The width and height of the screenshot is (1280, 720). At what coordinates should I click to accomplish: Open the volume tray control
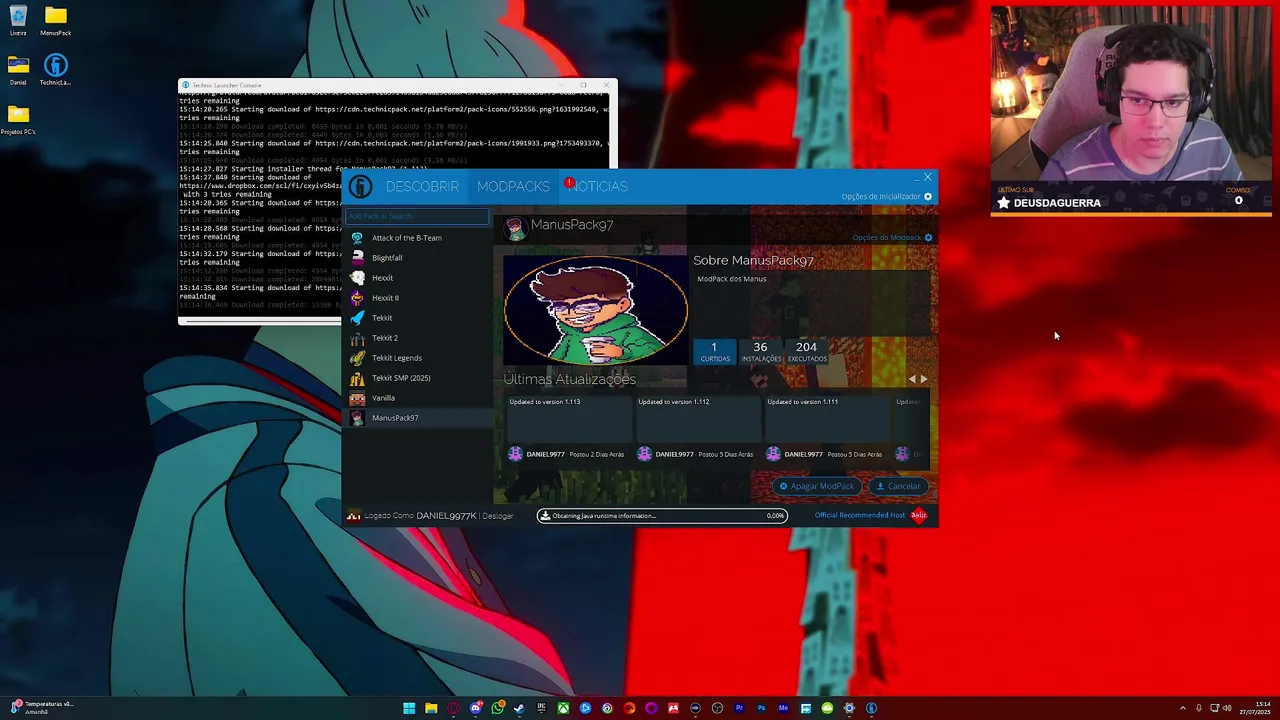tap(1227, 708)
